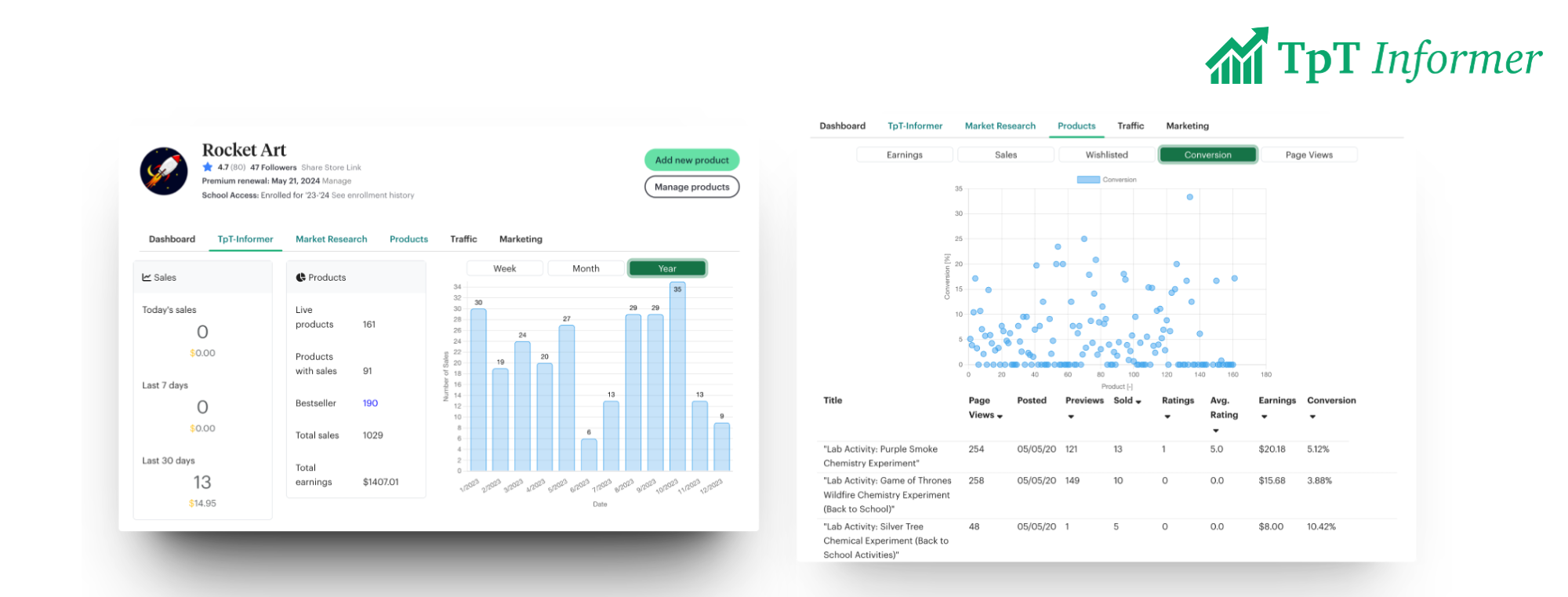Click the tallest bar labeled 35
Viewport: 1568px width, 597px height.
[x=677, y=377]
